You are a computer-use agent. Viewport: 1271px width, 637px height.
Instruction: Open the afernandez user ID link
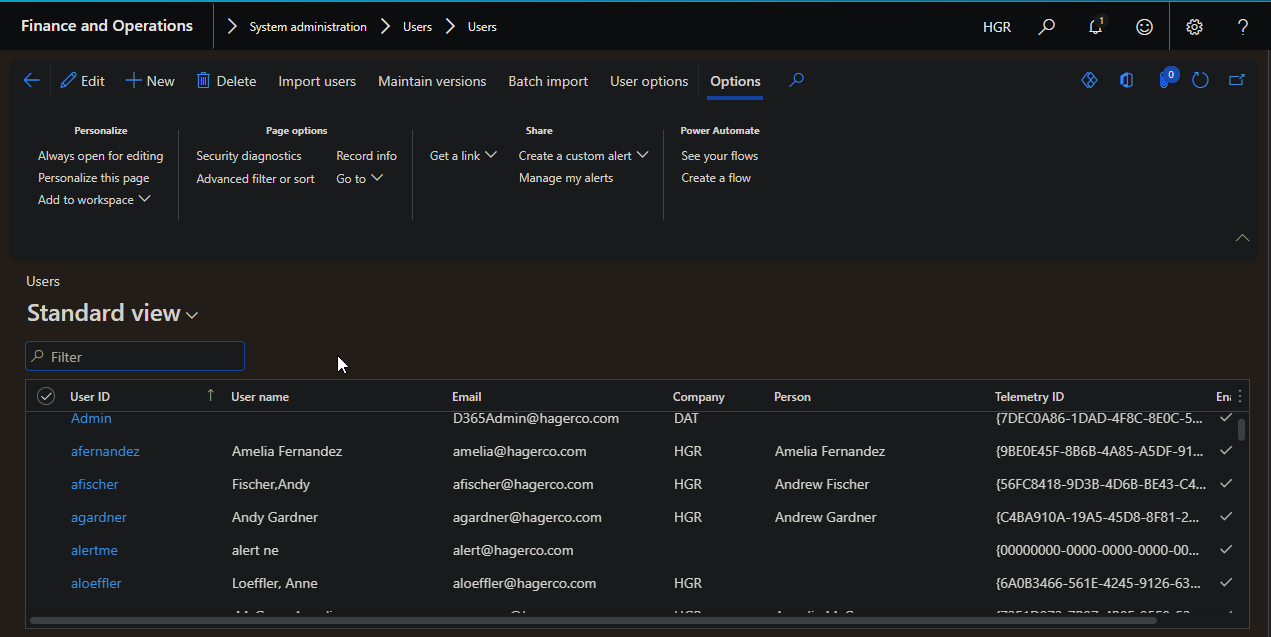(x=105, y=451)
